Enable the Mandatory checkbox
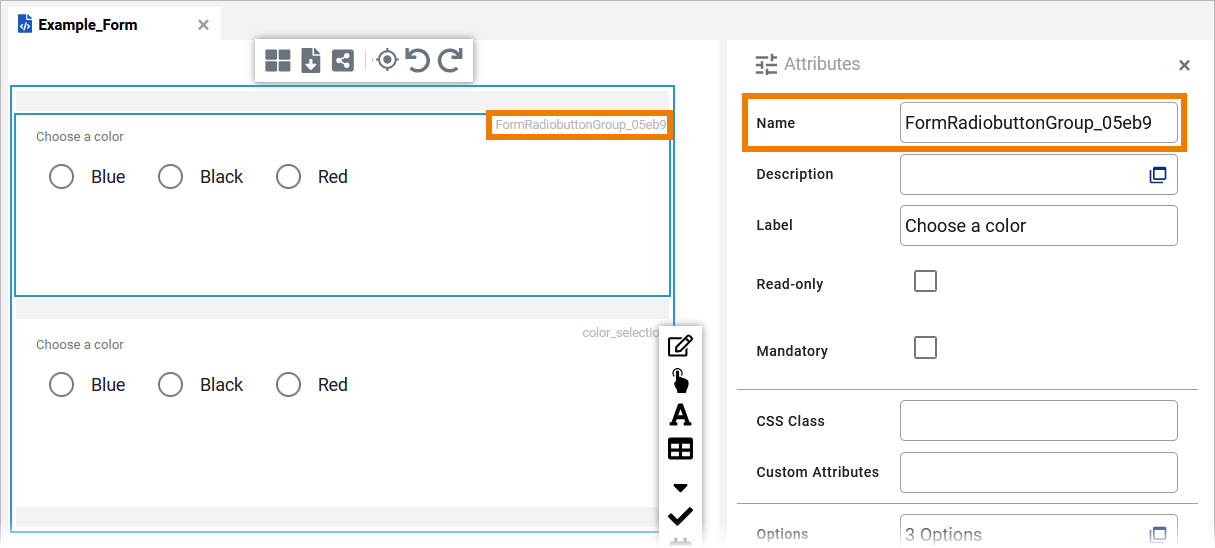Viewport: 1215px width, 548px height. pos(926,348)
